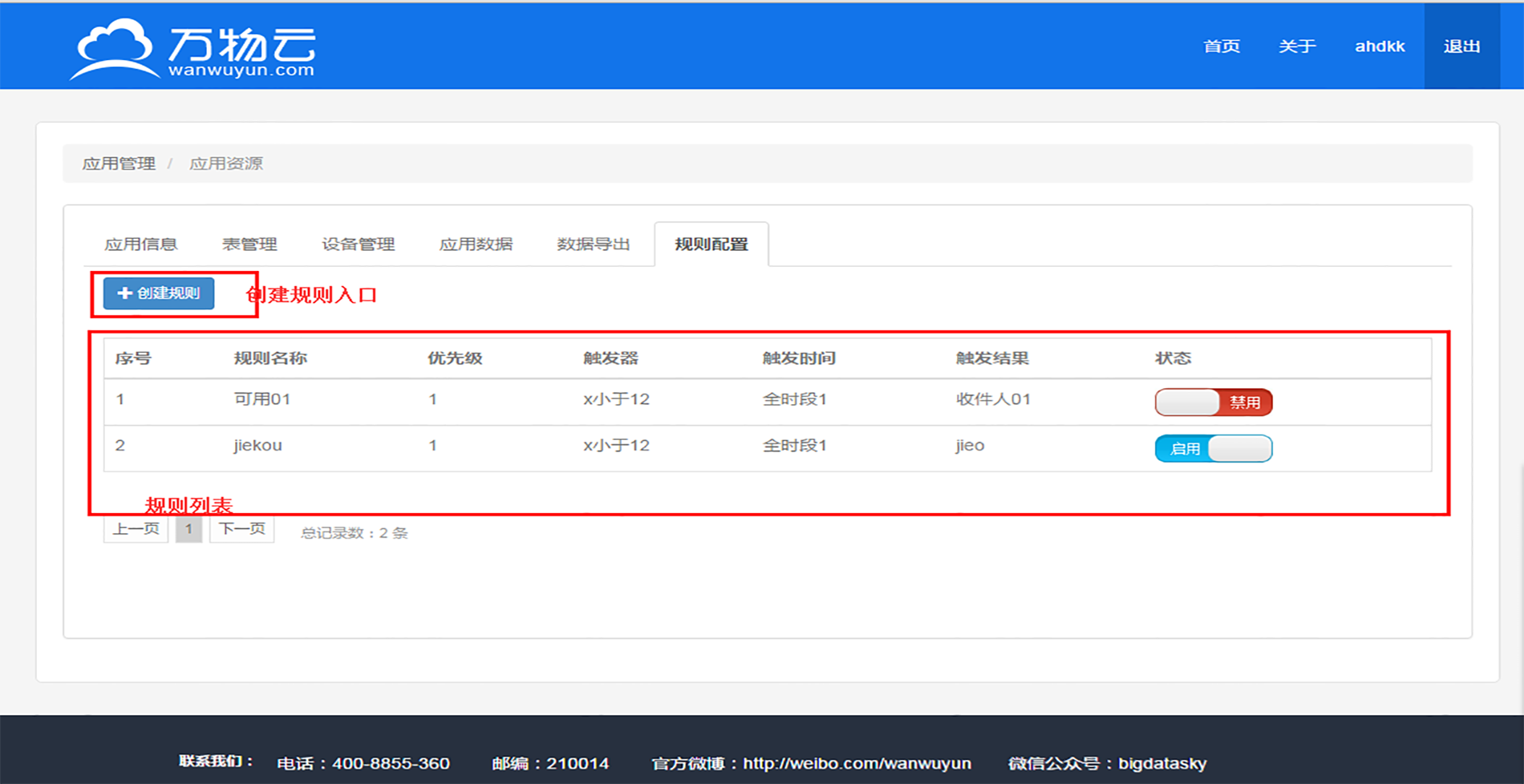Click the ahdkk username in header
1524x784 pixels.
click(x=1380, y=46)
